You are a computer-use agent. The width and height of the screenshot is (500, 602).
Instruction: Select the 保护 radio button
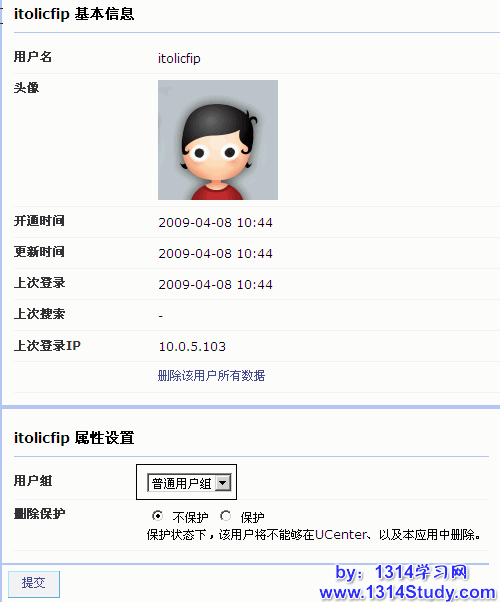pyautogui.click(x=225, y=516)
